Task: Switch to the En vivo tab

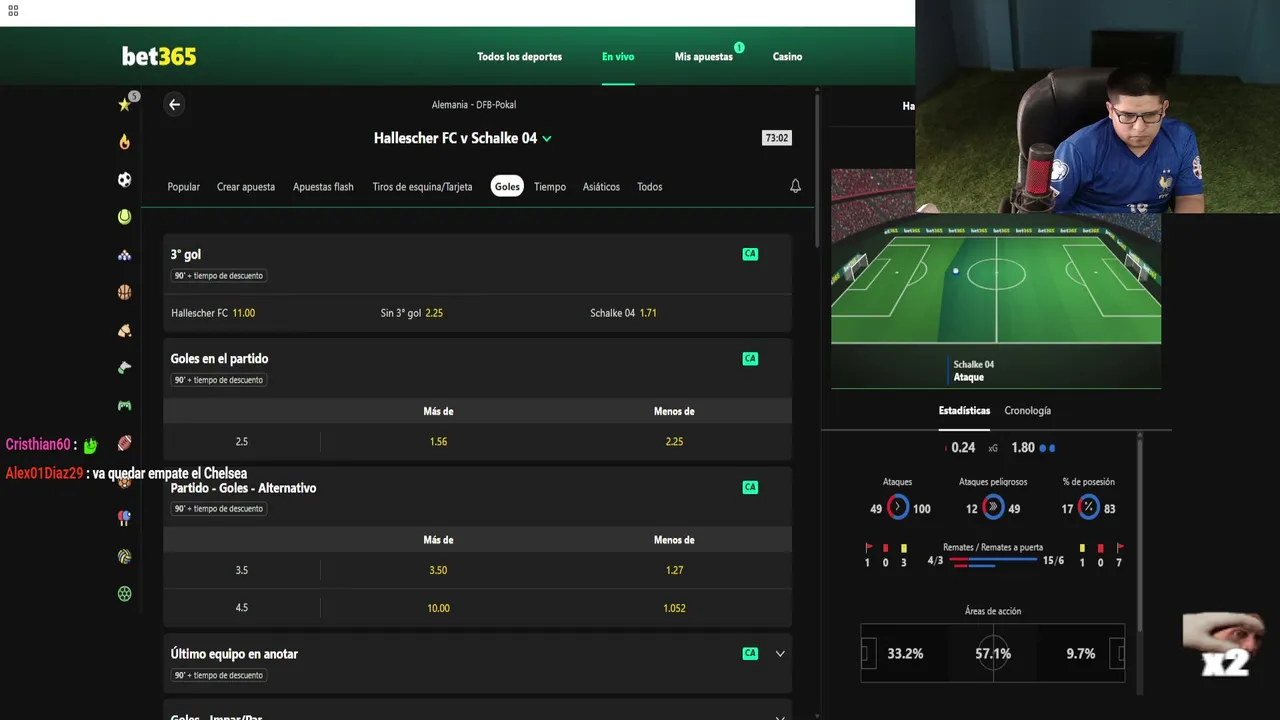Action: (x=618, y=57)
